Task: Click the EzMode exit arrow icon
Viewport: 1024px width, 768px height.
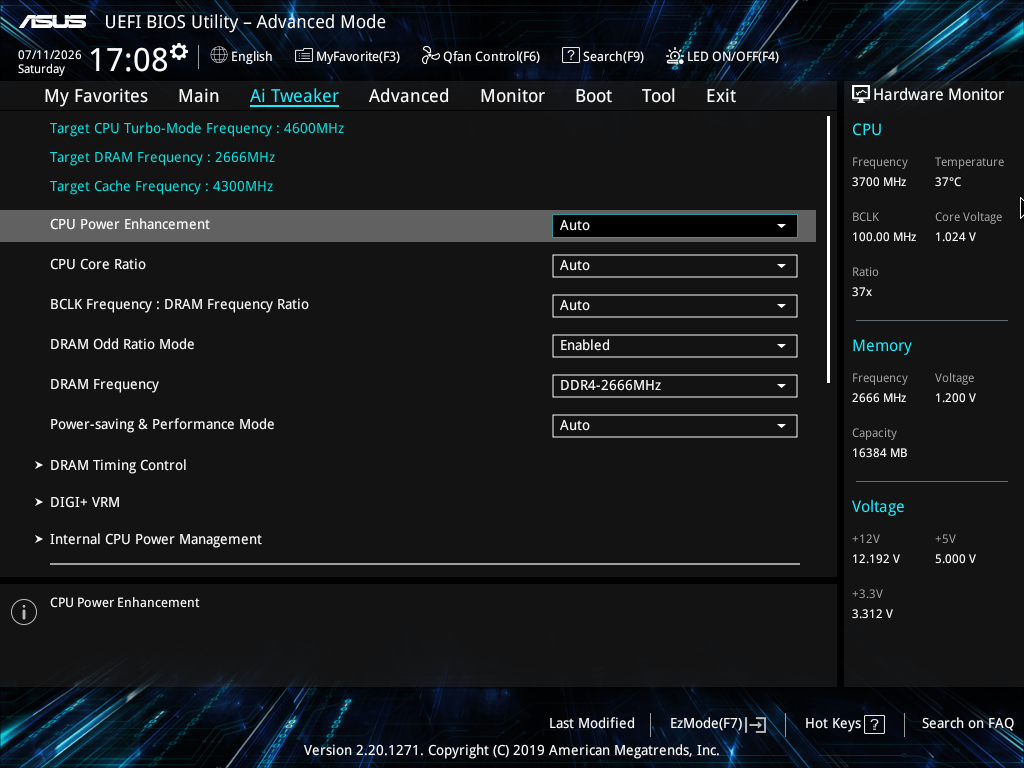Action: [756, 724]
